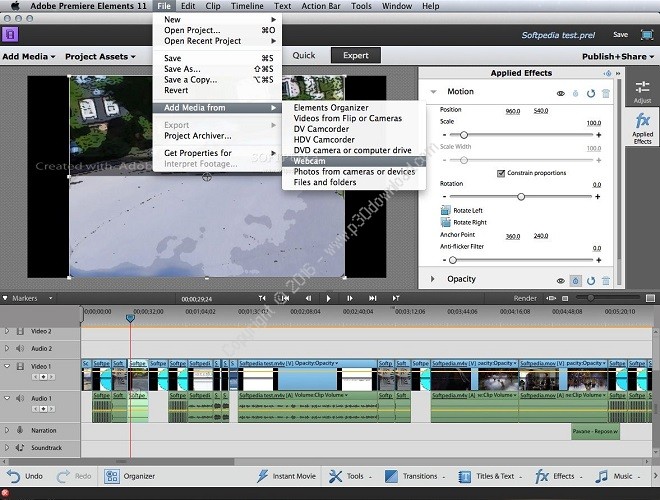Open the Adjust panel icon

(642, 87)
